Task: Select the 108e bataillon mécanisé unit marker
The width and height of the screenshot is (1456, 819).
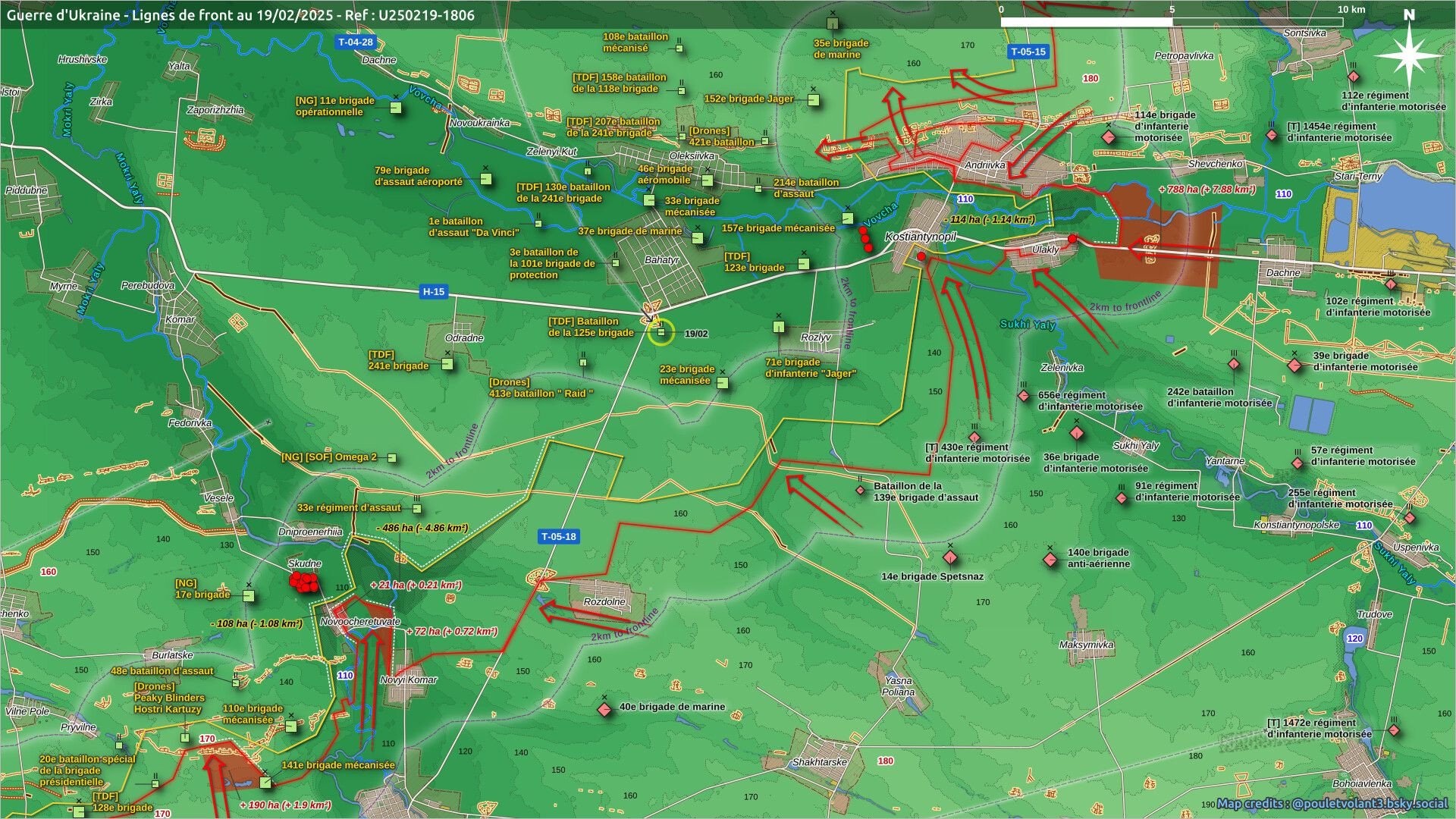Action: pos(679,49)
